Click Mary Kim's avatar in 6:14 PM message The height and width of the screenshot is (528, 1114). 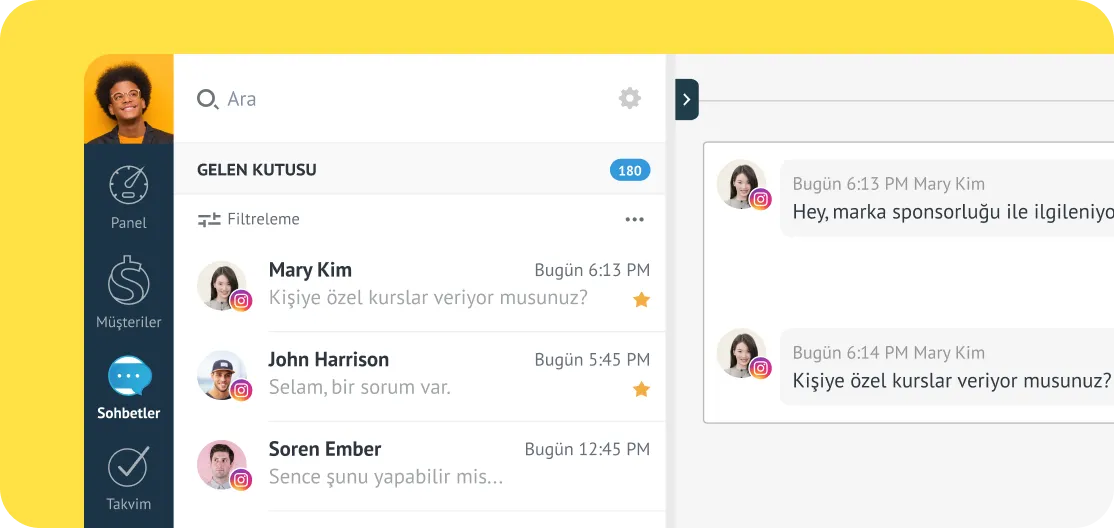[x=741, y=354]
